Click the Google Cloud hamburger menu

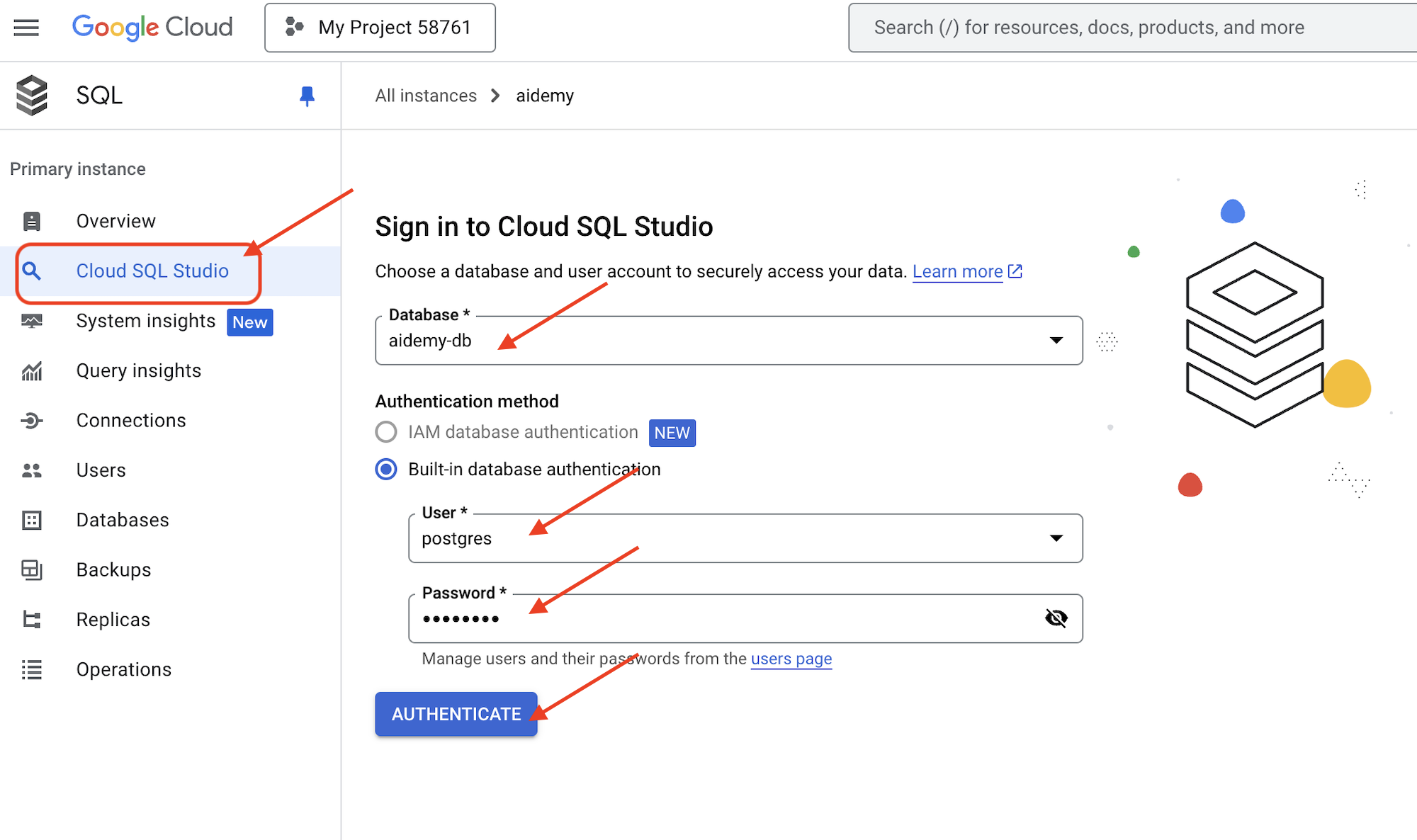tap(26, 27)
